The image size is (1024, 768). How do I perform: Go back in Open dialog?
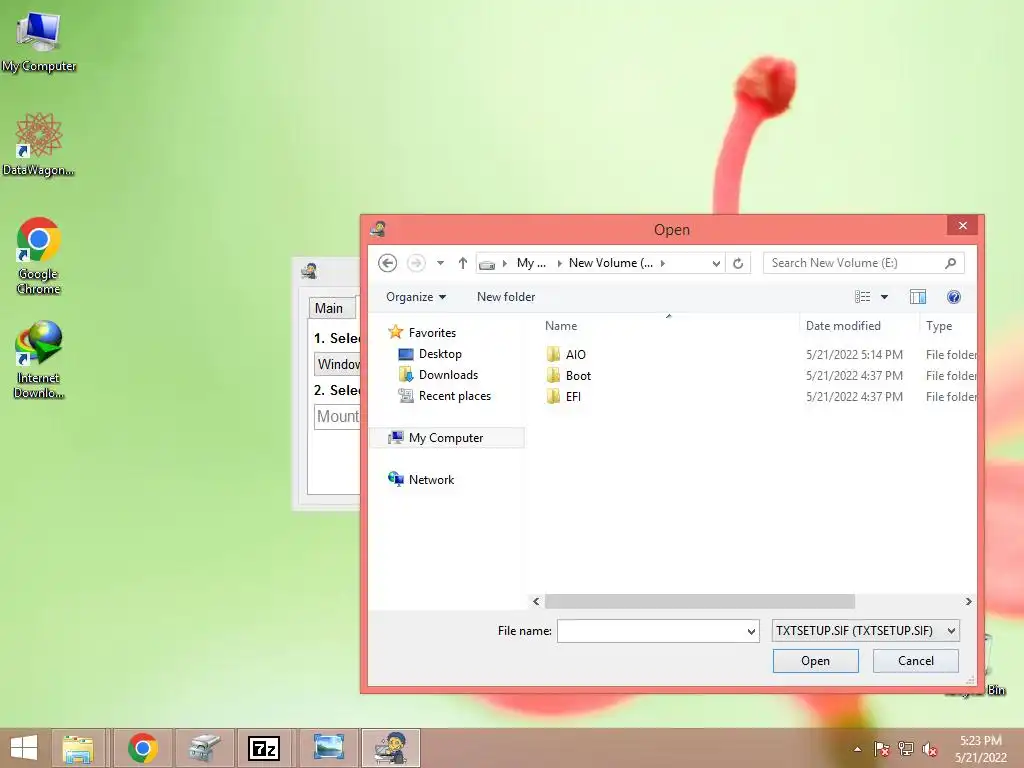(387, 263)
